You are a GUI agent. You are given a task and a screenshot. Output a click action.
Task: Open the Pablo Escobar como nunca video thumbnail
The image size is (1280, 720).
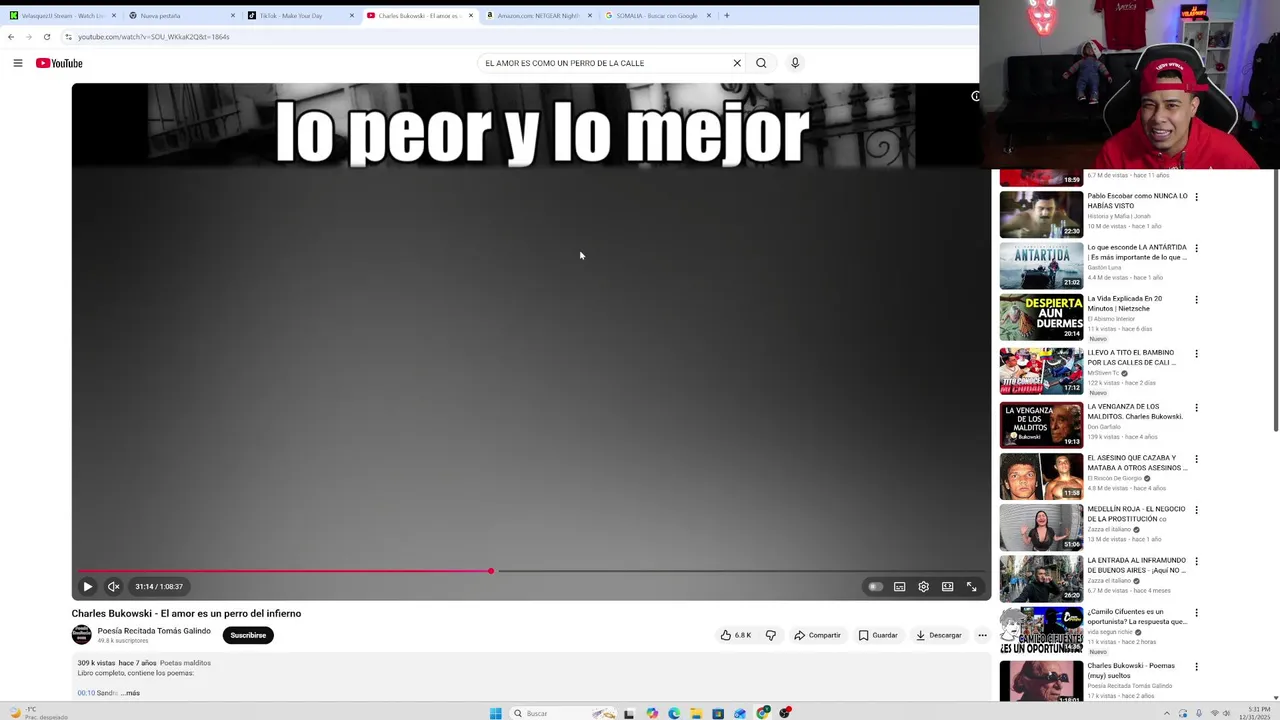[1041, 213]
